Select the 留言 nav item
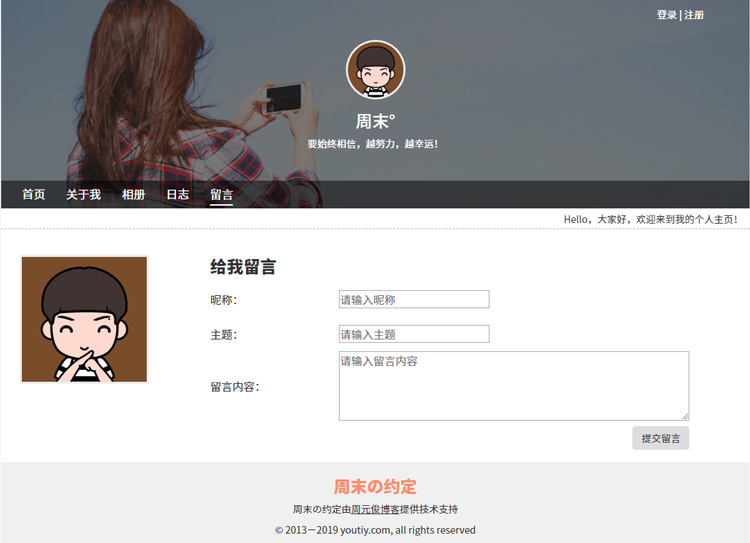The image size is (750, 543). click(221, 195)
